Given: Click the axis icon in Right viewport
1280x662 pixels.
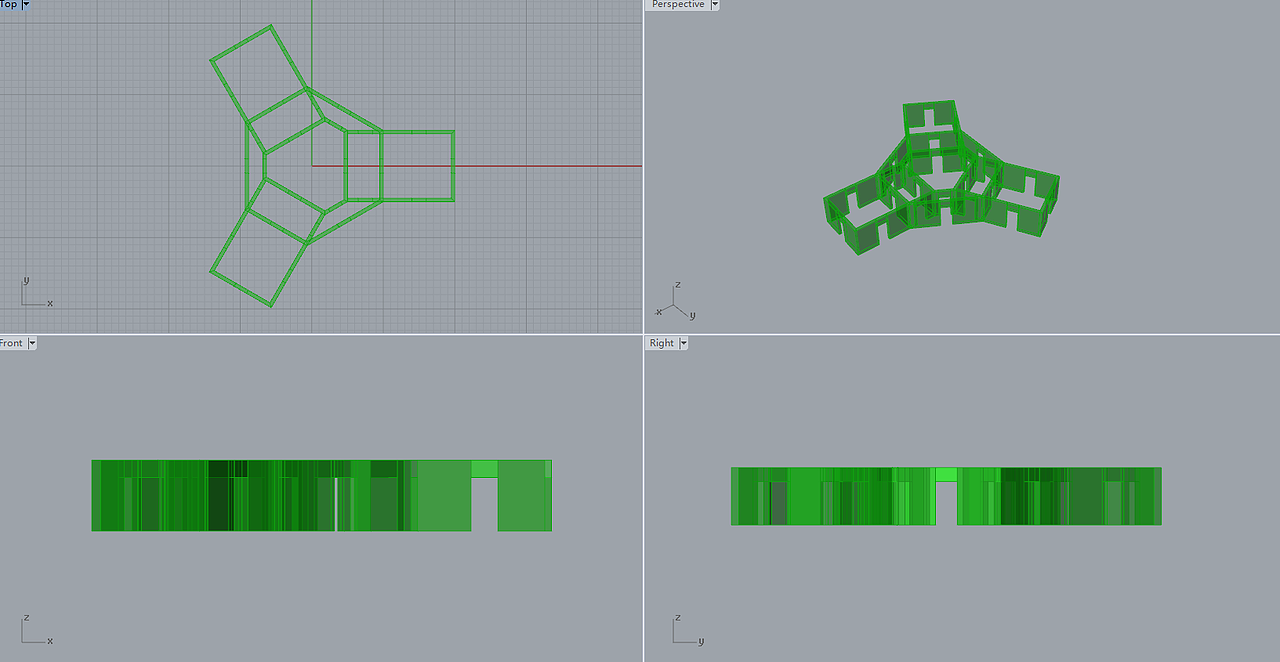Looking at the screenshot, I should click(x=688, y=630).
